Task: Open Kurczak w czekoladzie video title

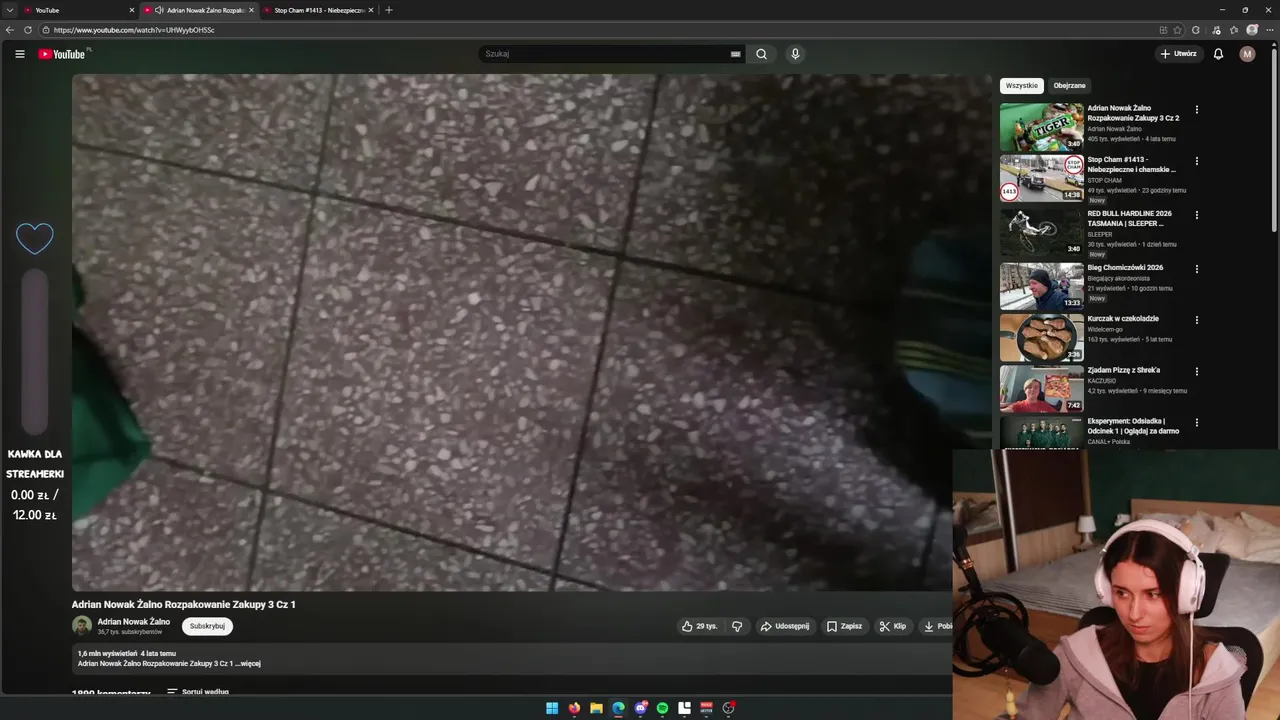Action: click(1123, 319)
